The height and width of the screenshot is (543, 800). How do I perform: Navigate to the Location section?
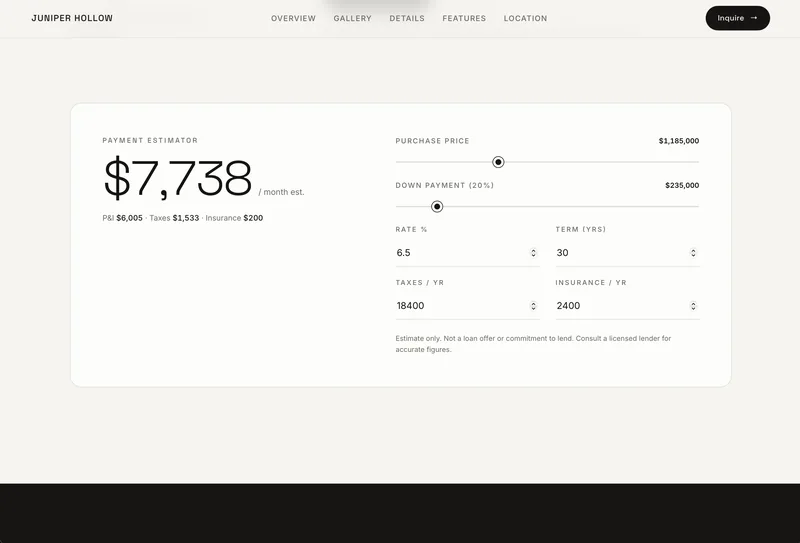526,18
